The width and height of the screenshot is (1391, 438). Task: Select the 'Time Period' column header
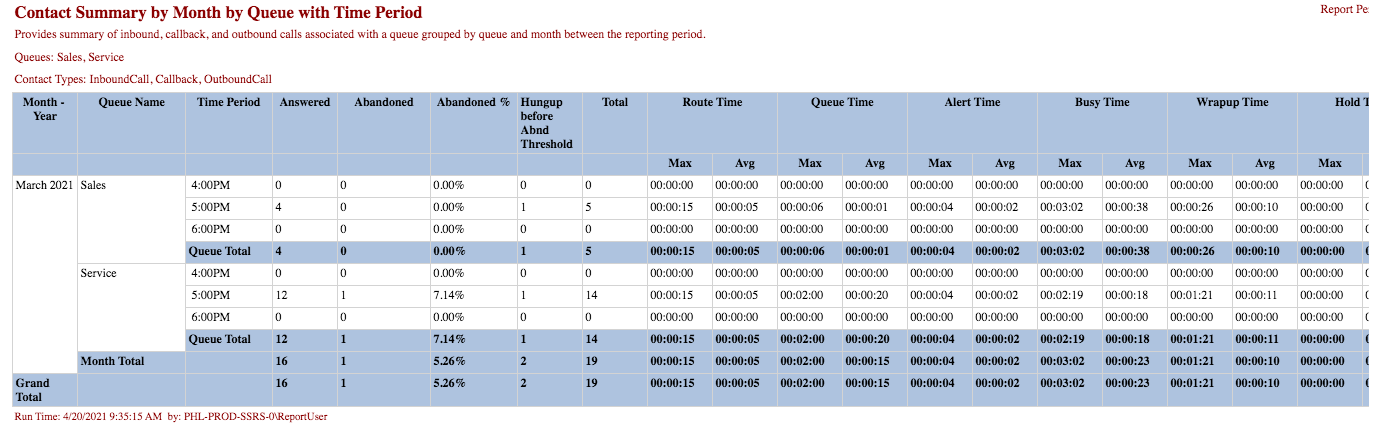[229, 102]
